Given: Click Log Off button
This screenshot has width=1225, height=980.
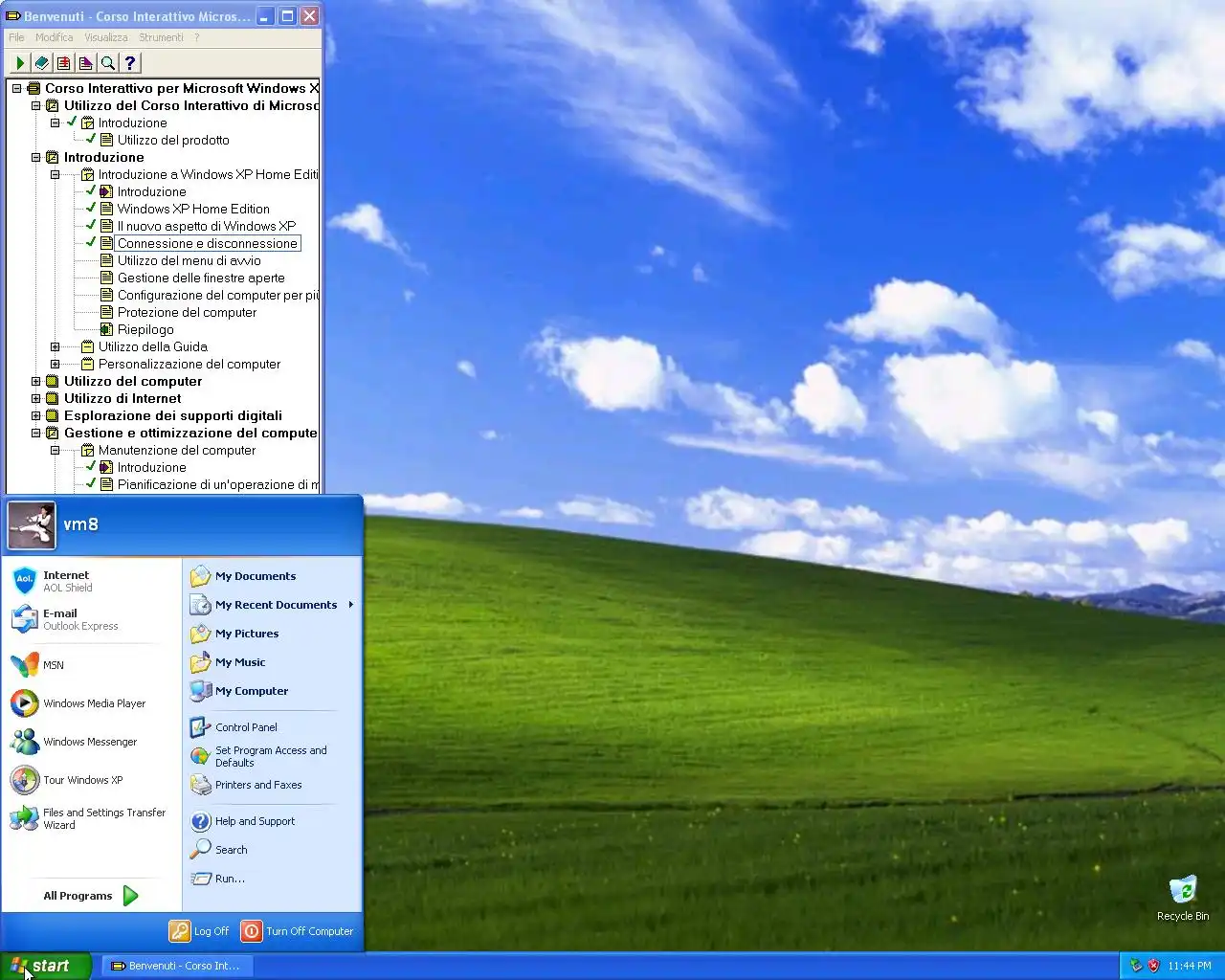Looking at the screenshot, I should pyautogui.click(x=200, y=931).
